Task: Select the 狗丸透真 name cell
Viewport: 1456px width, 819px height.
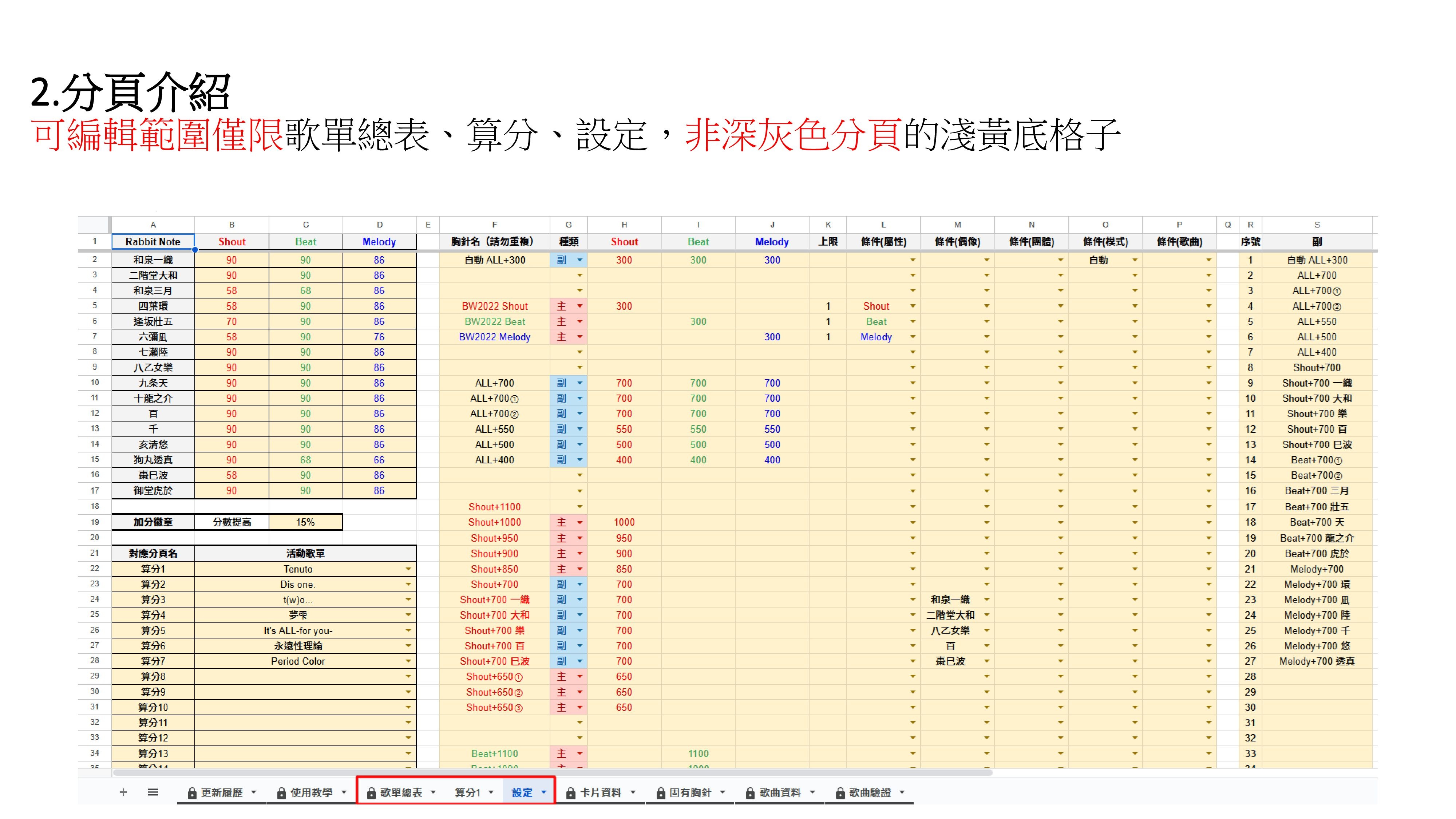Action: tap(153, 459)
